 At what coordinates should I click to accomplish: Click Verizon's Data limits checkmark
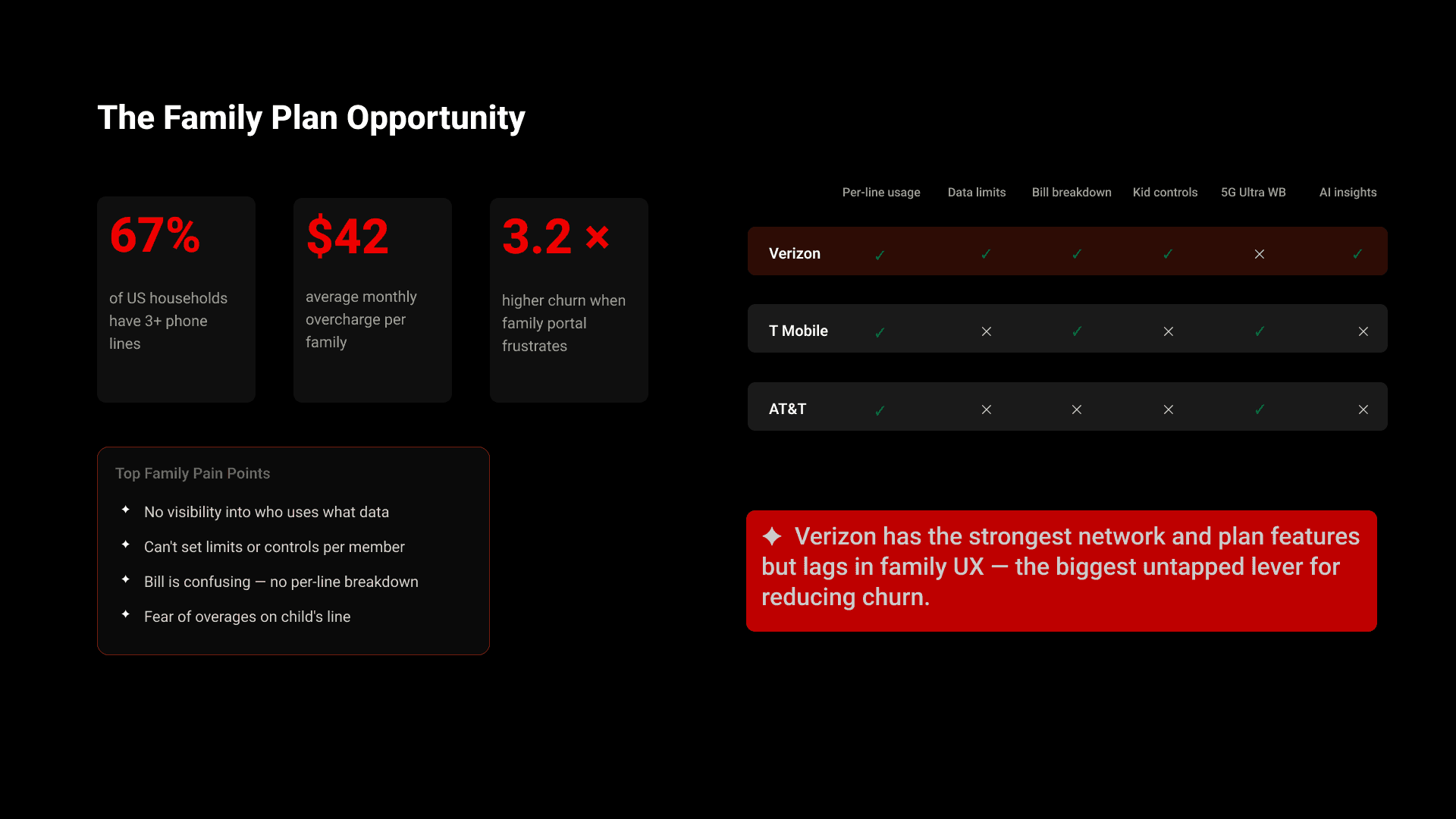986,254
